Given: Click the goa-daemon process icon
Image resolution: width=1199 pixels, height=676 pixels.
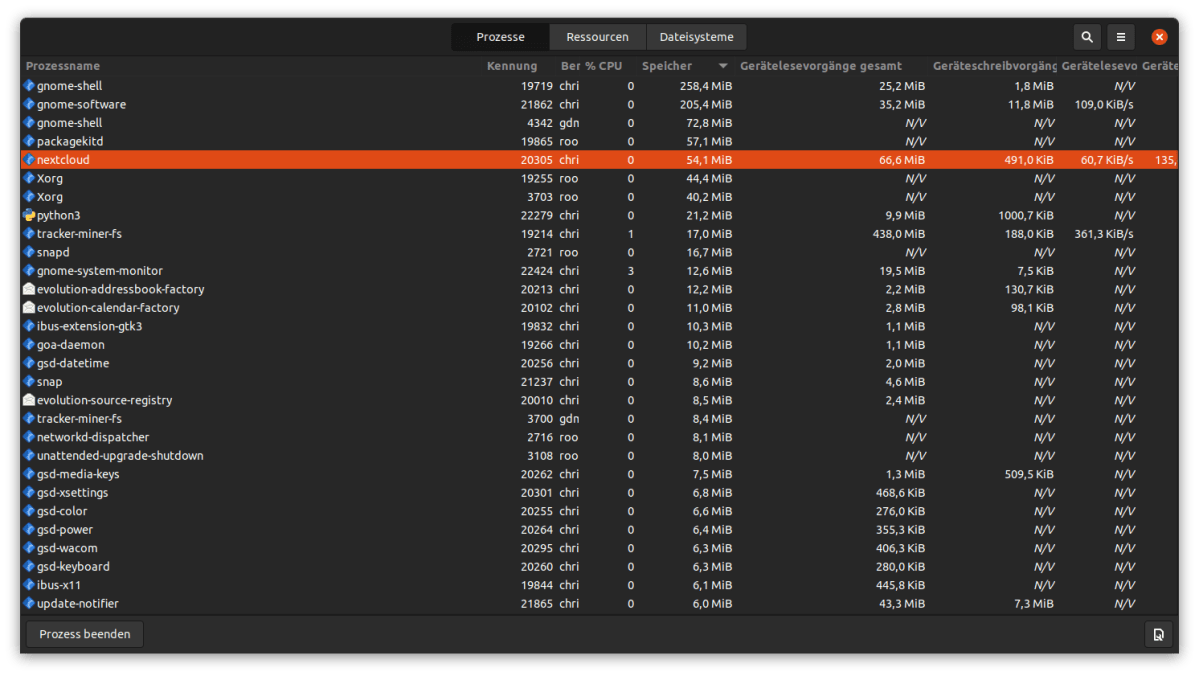Looking at the screenshot, I should click(x=29, y=345).
